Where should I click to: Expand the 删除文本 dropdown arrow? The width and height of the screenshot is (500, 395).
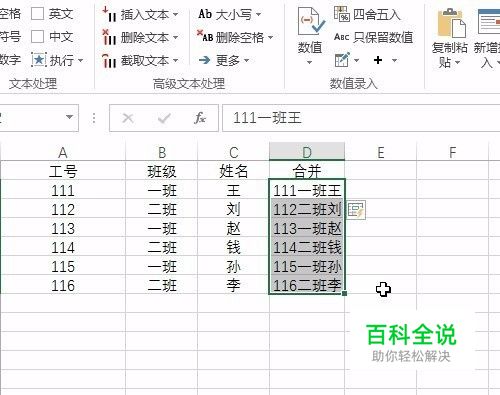click(176, 37)
